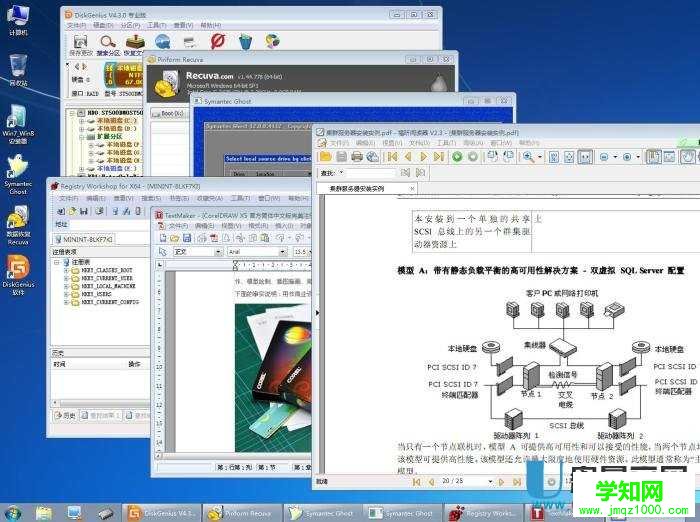
Task: Click the previous page arrow in PDF toolbar
Action: 408,157
